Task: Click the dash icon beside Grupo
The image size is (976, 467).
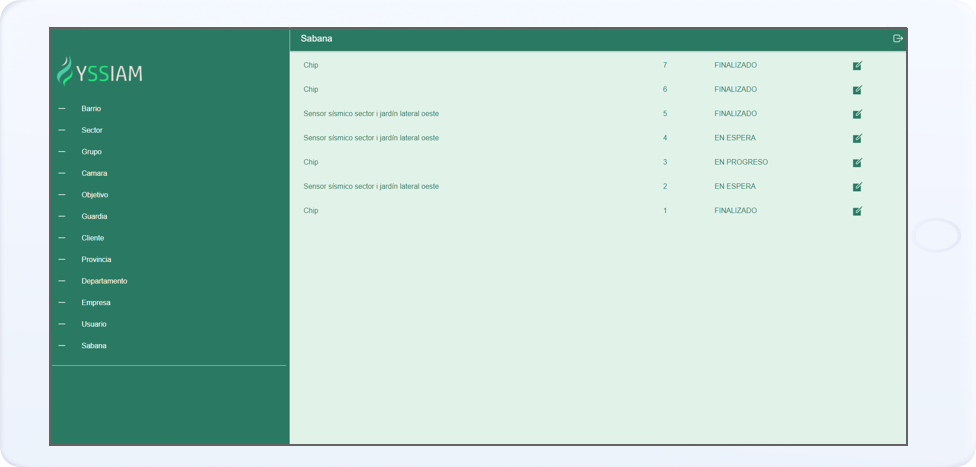Action: (x=62, y=152)
